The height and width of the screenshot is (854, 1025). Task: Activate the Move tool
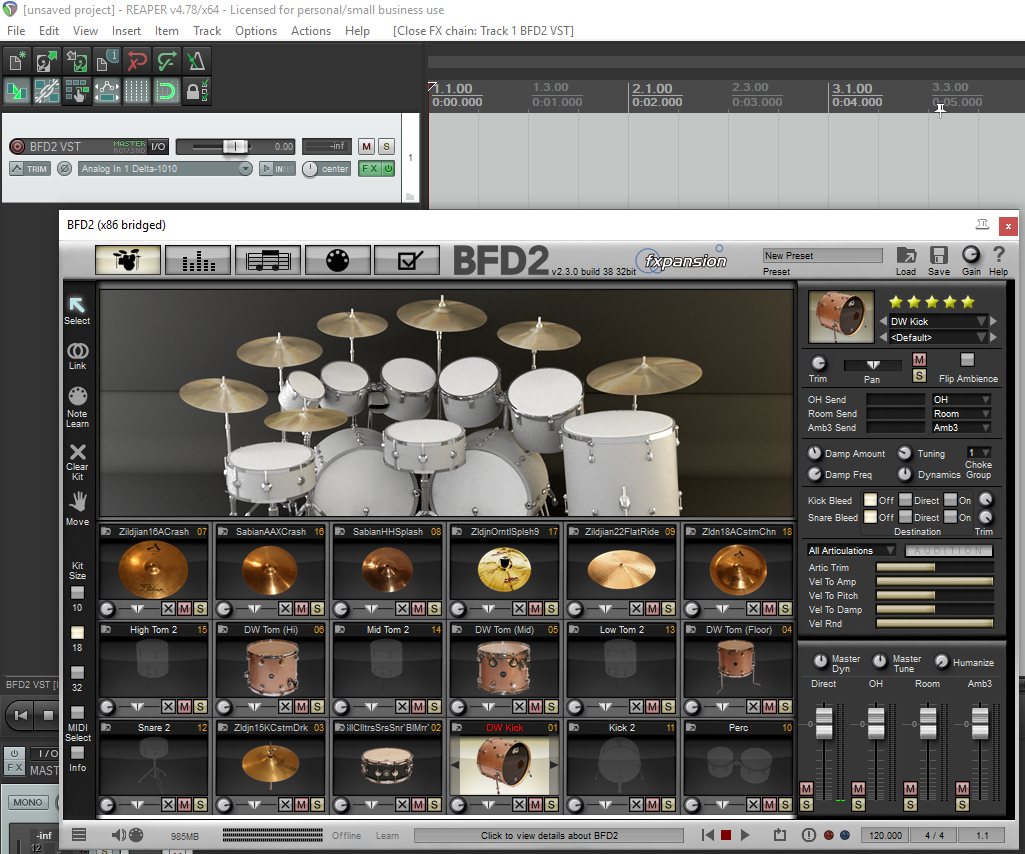click(x=77, y=509)
